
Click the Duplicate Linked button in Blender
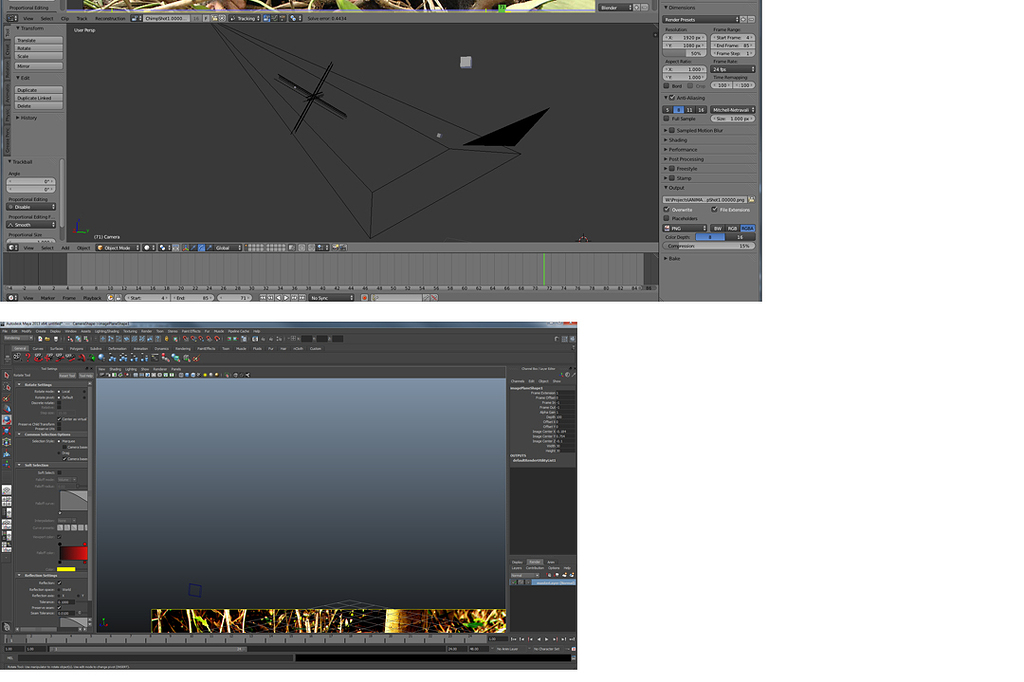pyautogui.click(x=39, y=98)
